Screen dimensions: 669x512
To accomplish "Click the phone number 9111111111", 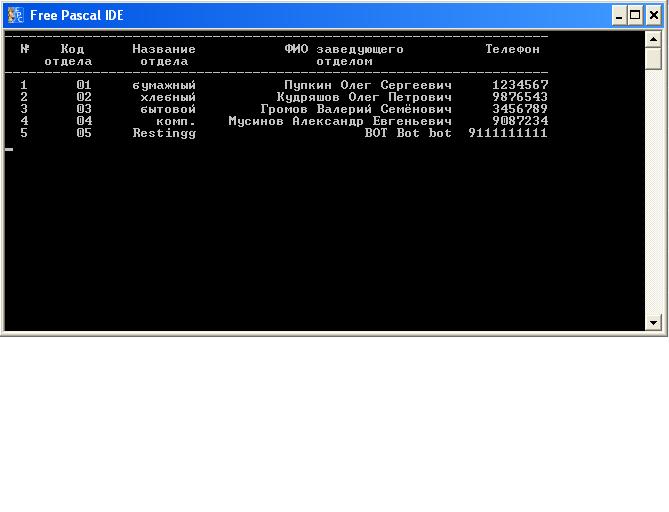I will (x=508, y=133).
